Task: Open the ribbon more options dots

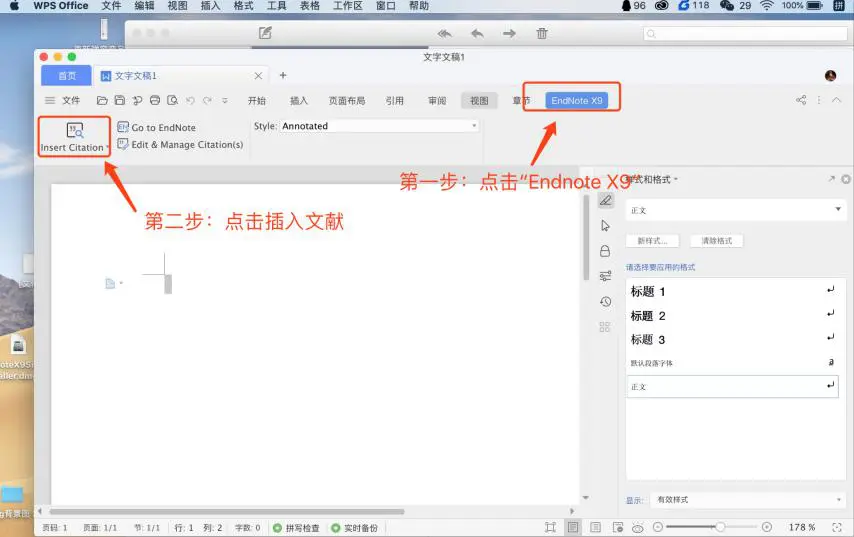Action: pyautogui.click(x=819, y=100)
